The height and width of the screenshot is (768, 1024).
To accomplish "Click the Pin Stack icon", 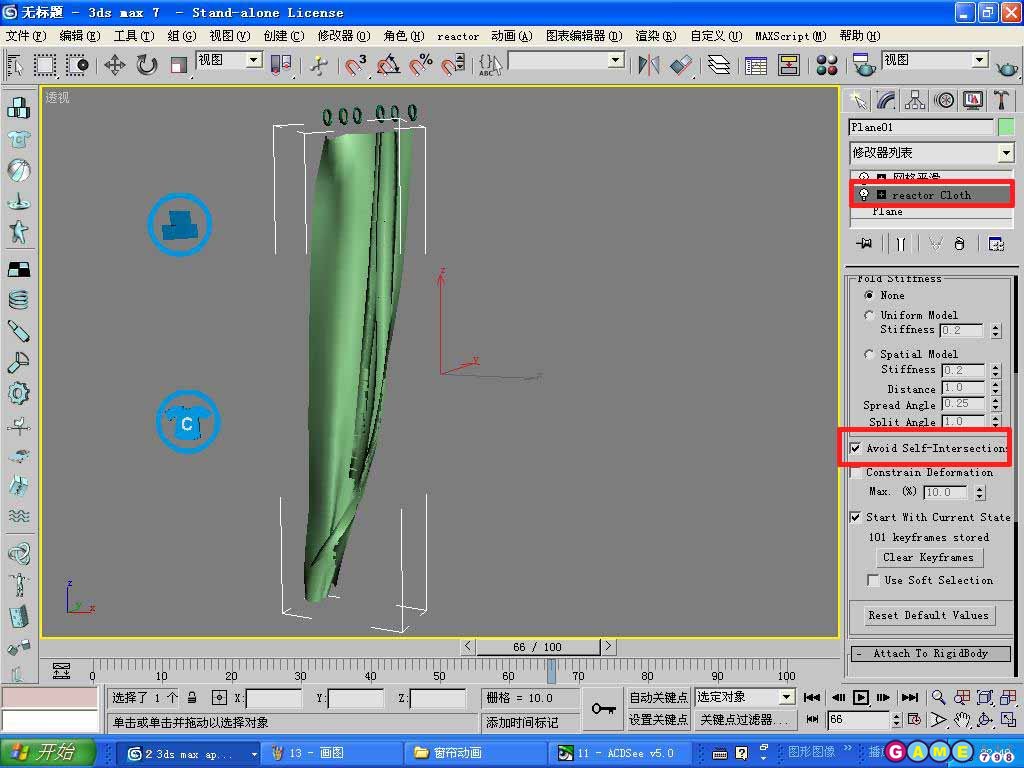I will point(864,244).
